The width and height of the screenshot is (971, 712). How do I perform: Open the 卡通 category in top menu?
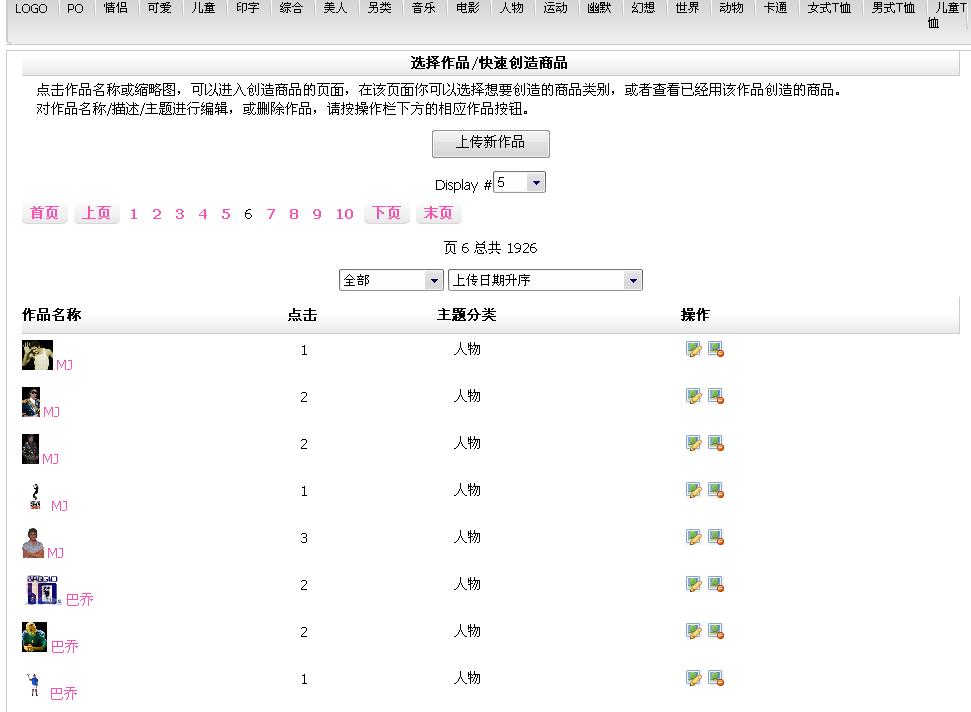point(775,9)
